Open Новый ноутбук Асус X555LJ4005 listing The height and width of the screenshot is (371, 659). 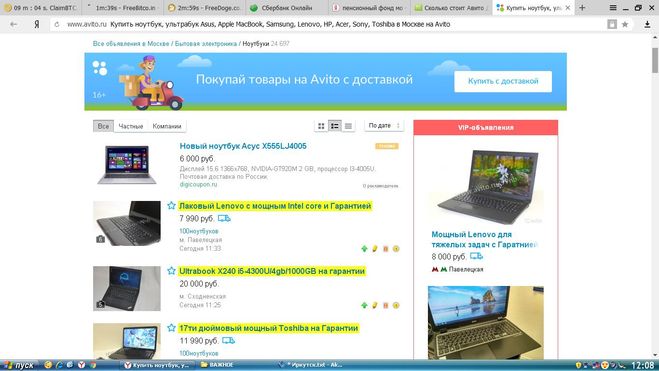[243, 146]
